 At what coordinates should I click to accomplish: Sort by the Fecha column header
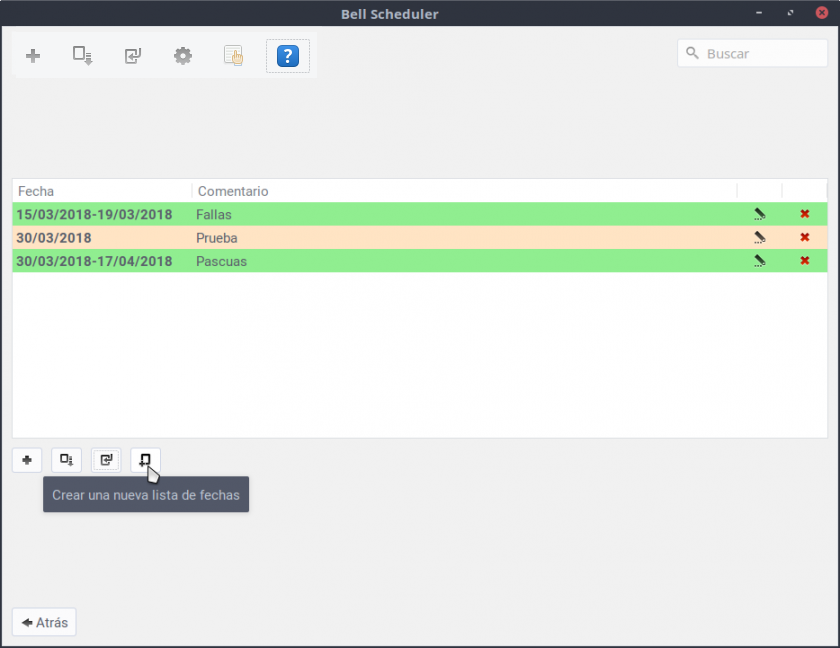coord(100,191)
